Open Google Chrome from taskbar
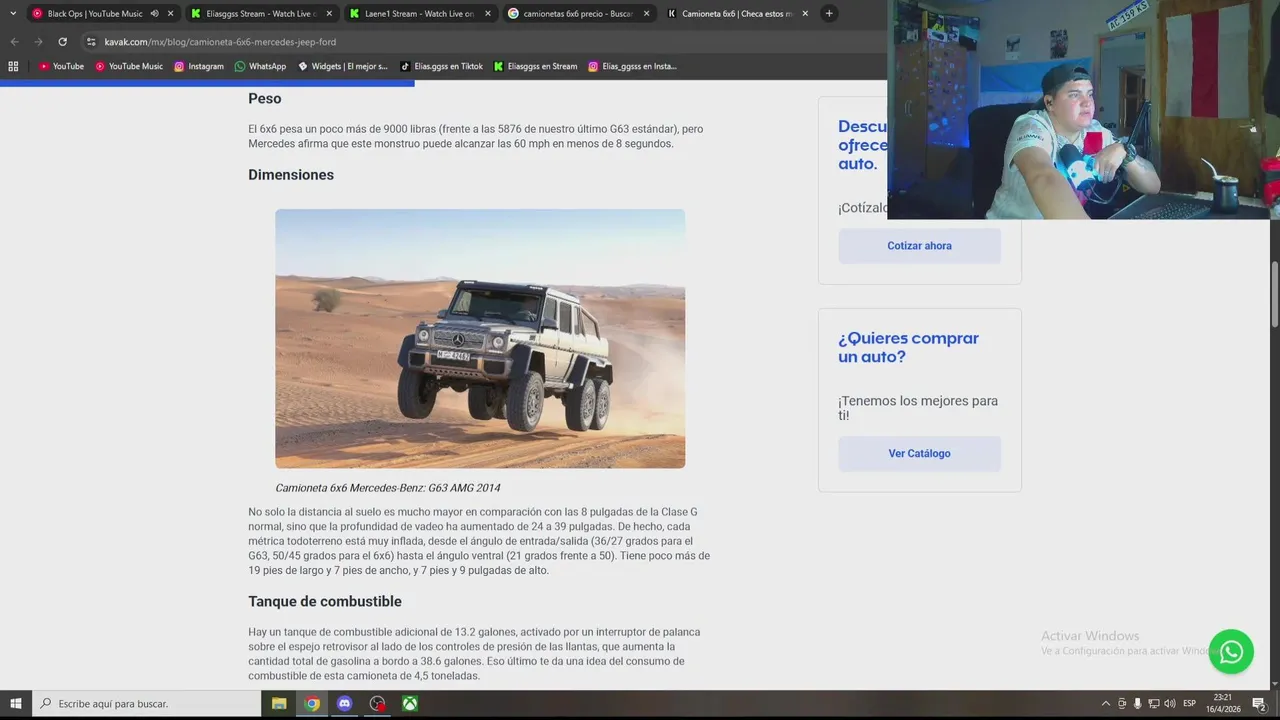 click(x=312, y=704)
